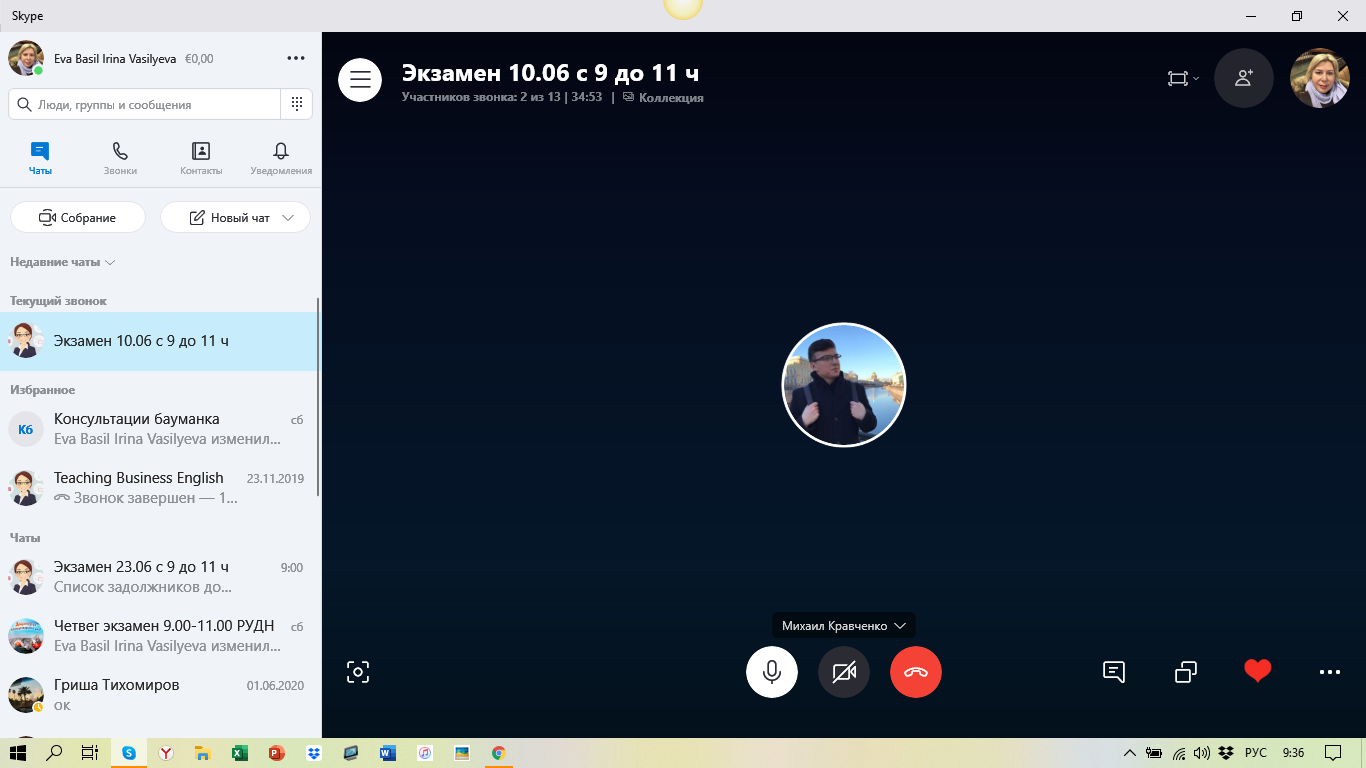The width and height of the screenshot is (1366, 768).
Task: Open the Контакты tab
Action: click(x=201, y=158)
